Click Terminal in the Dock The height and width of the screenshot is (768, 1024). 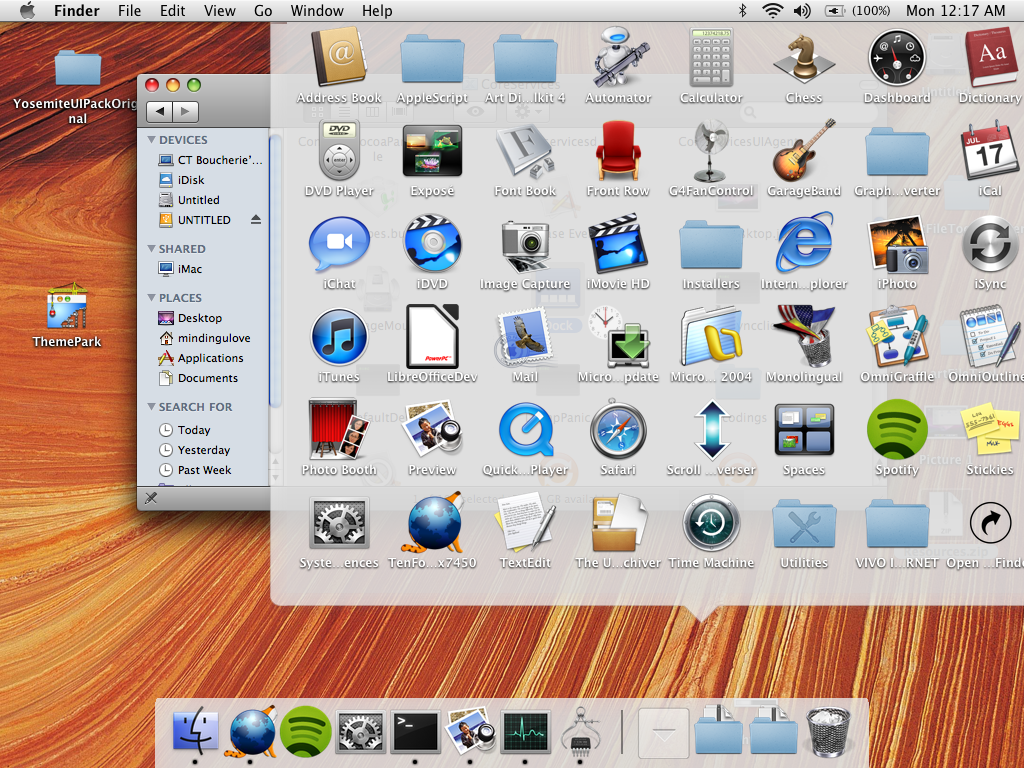point(415,732)
